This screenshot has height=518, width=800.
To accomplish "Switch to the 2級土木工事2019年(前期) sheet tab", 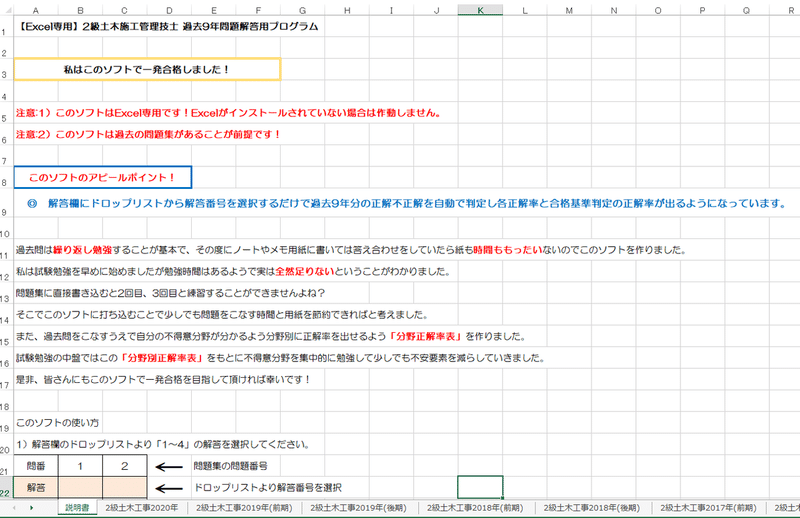I will pyautogui.click(x=244, y=508).
